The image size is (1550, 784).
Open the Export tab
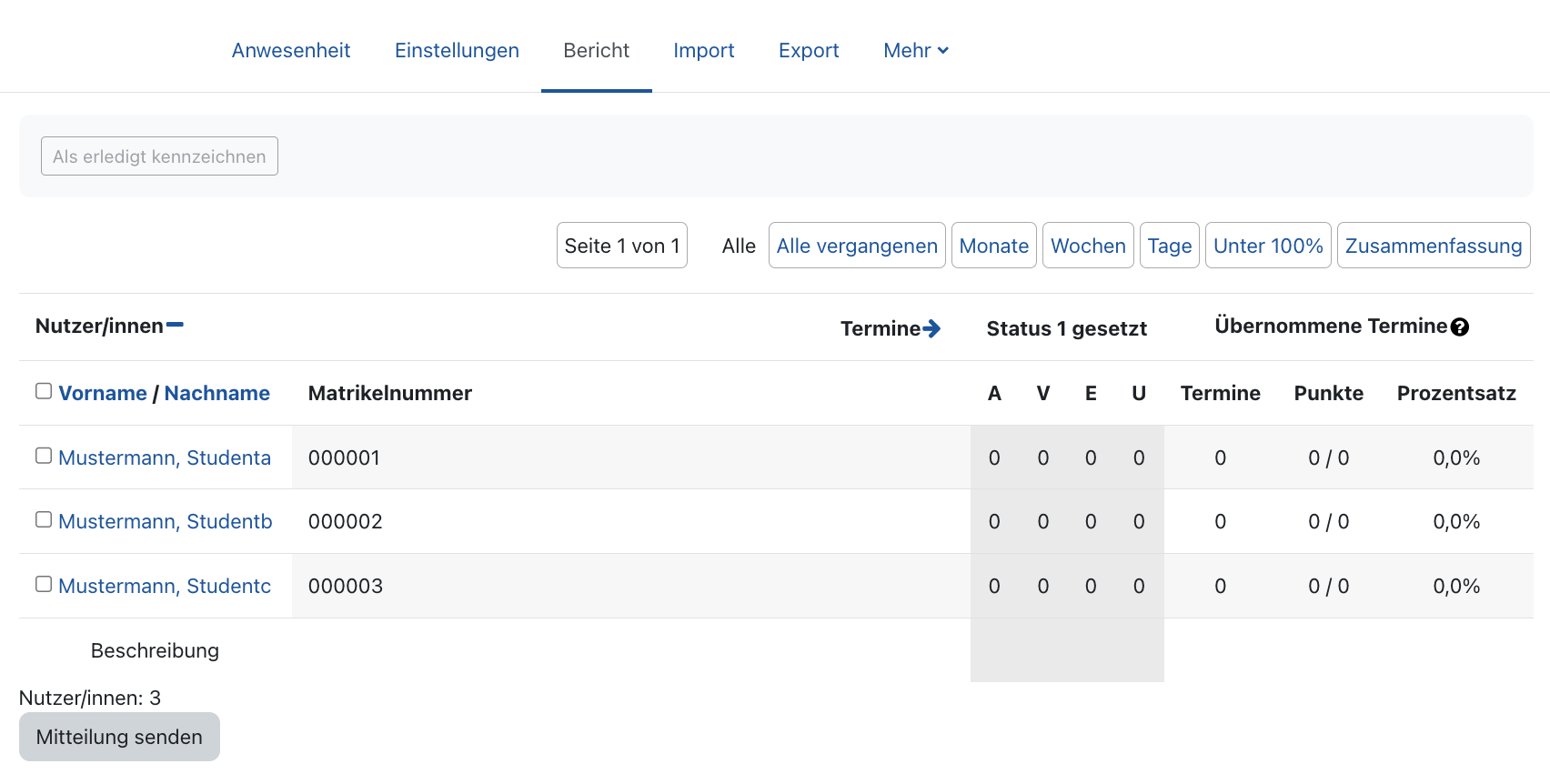point(809,50)
